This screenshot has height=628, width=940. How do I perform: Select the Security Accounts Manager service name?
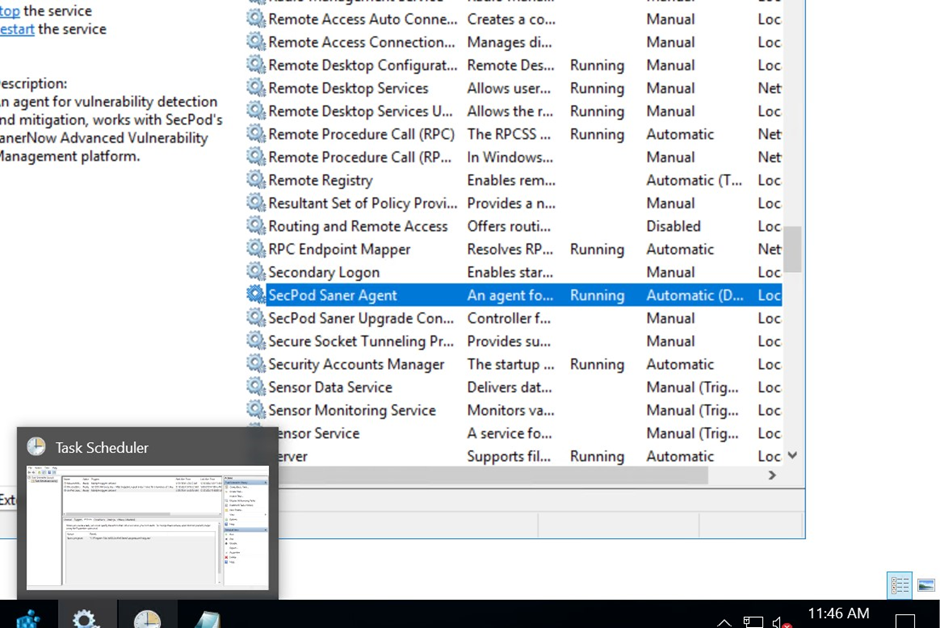[356, 364]
